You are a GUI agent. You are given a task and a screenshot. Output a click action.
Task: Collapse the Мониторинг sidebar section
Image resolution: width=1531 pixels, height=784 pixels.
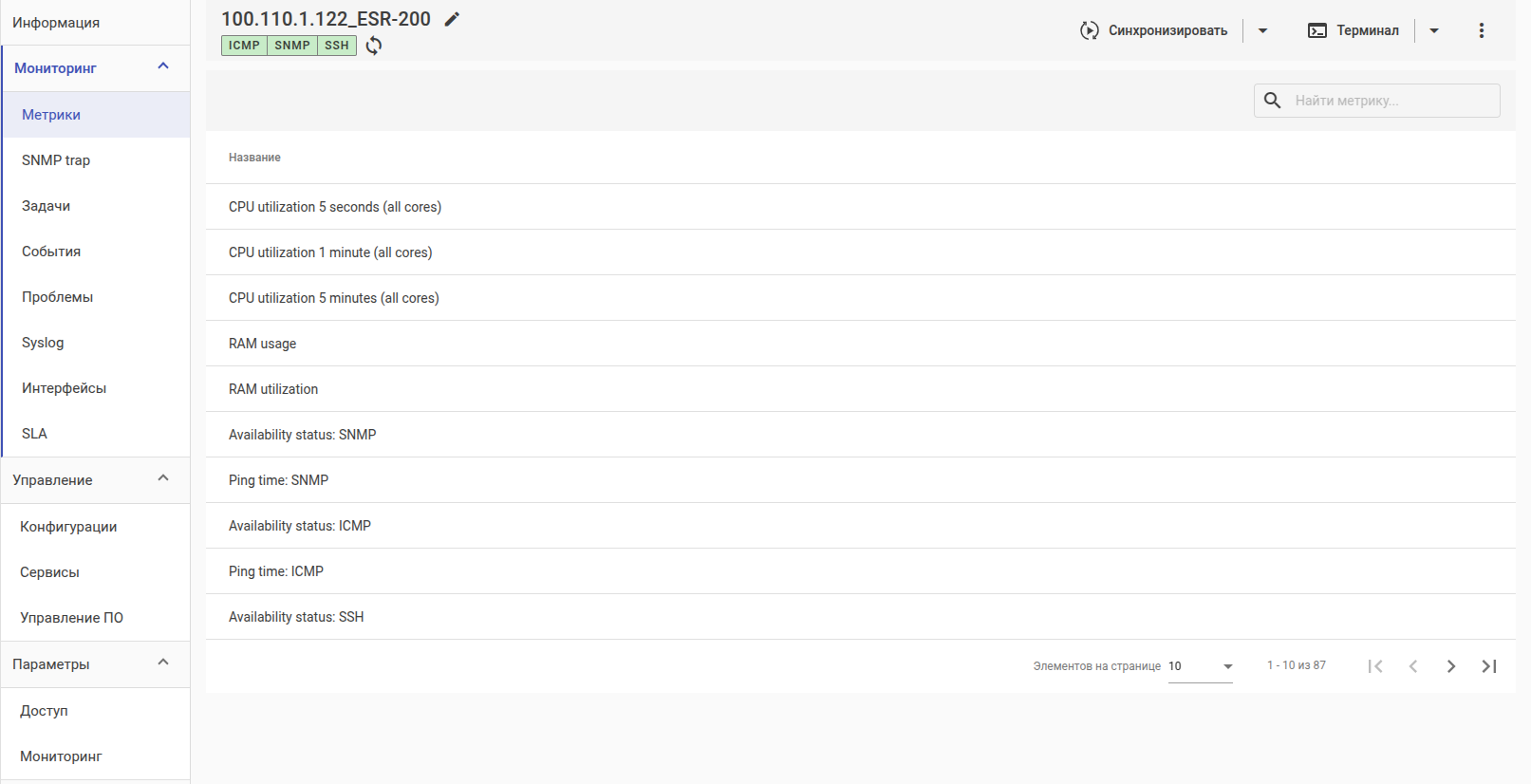tap(163, 66)
